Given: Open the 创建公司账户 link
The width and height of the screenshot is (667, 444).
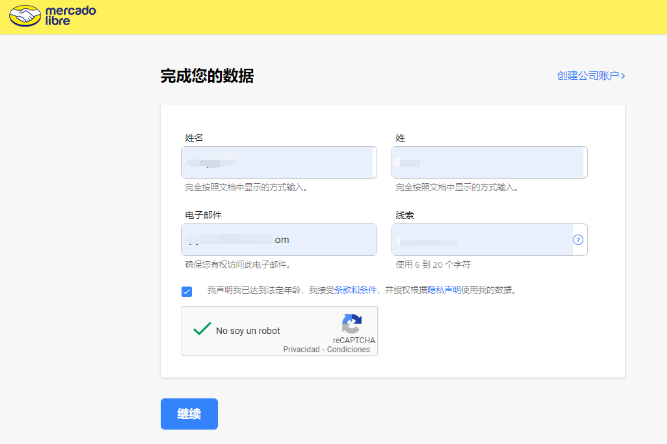Looking at the screenshot, I should [588, 76].
